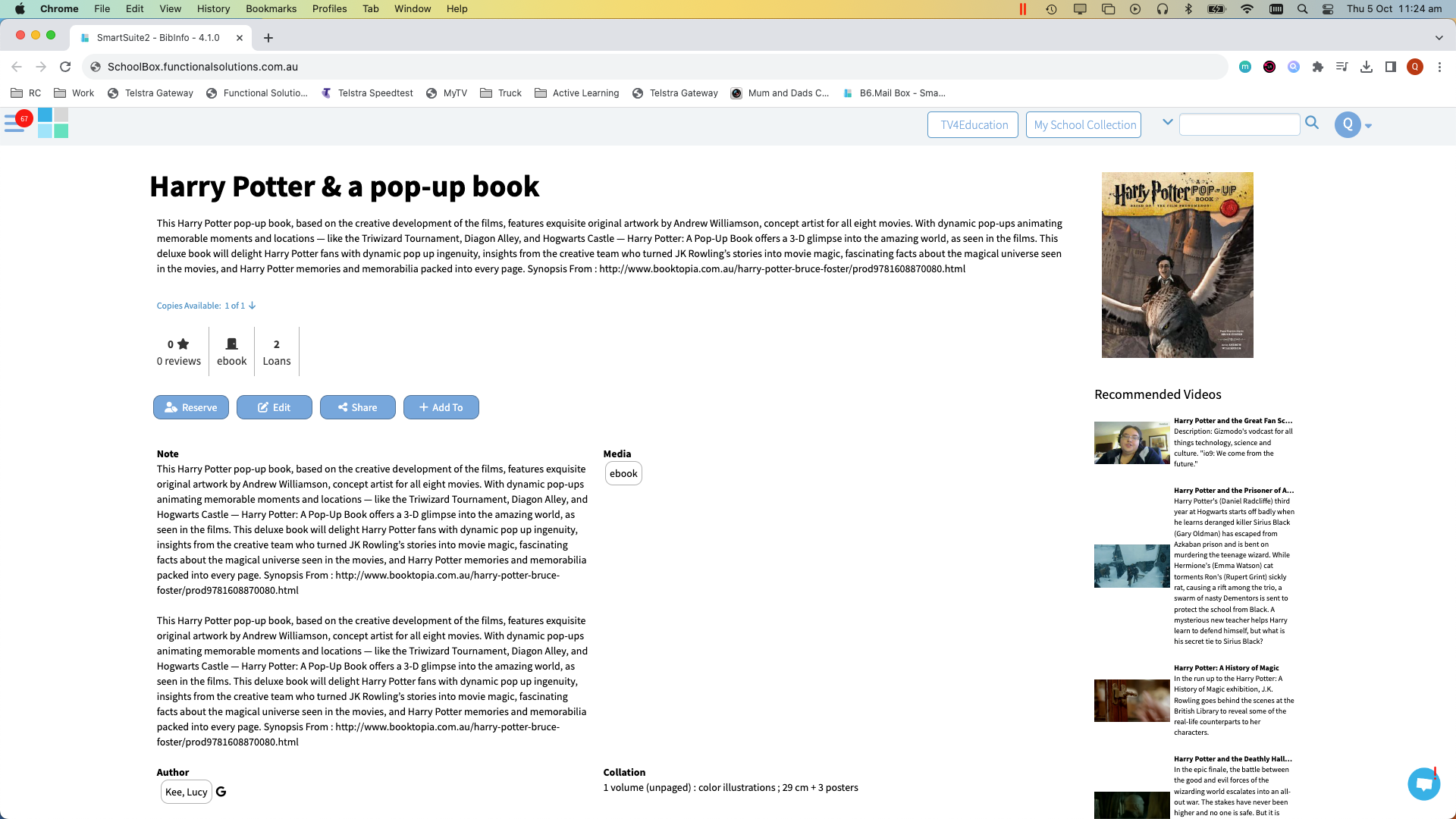
Task: Open the Chrome extensions puzzle icon
Action: pos(1318,67)
